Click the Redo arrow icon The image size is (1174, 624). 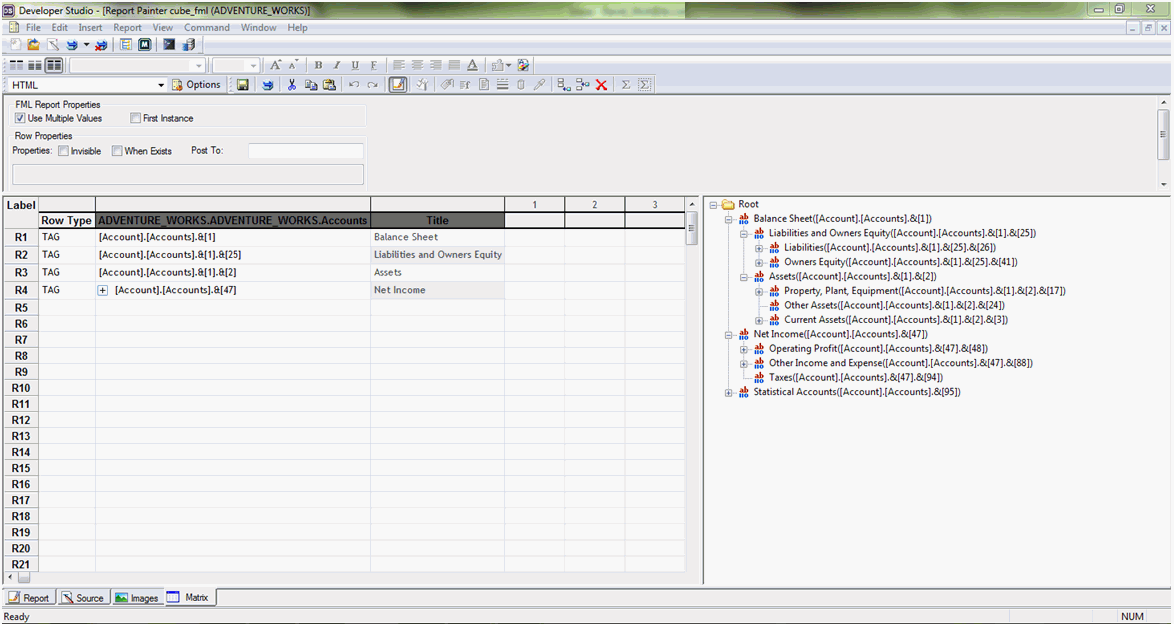pos(372,85)
